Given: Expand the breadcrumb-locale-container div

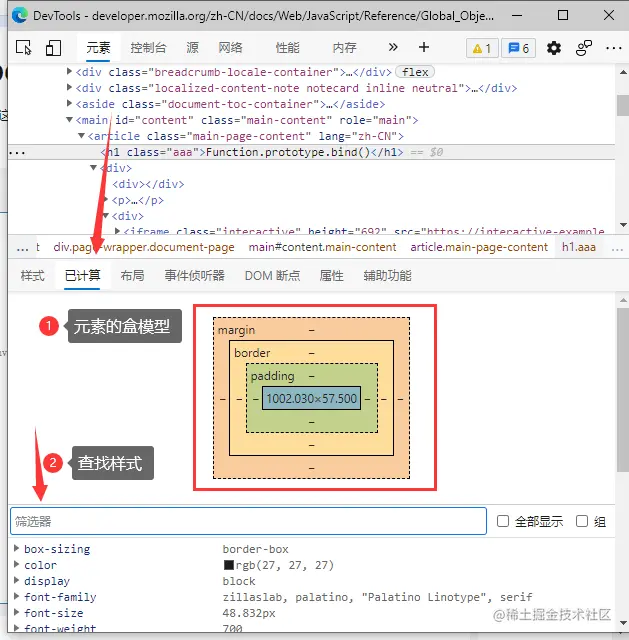Looking at the screenshot, I should [x=69, y=71].
